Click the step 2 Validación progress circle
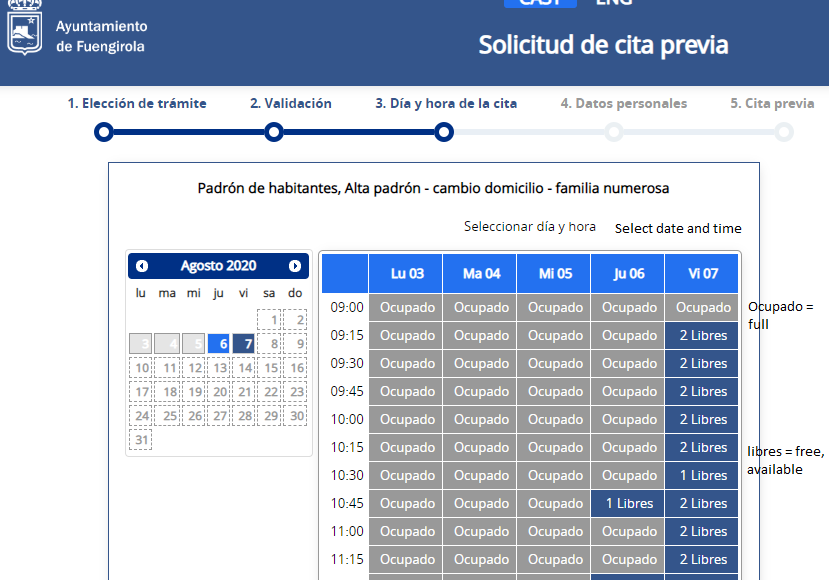The width and height of the screenshot is (831, 580). pos(274,132)
